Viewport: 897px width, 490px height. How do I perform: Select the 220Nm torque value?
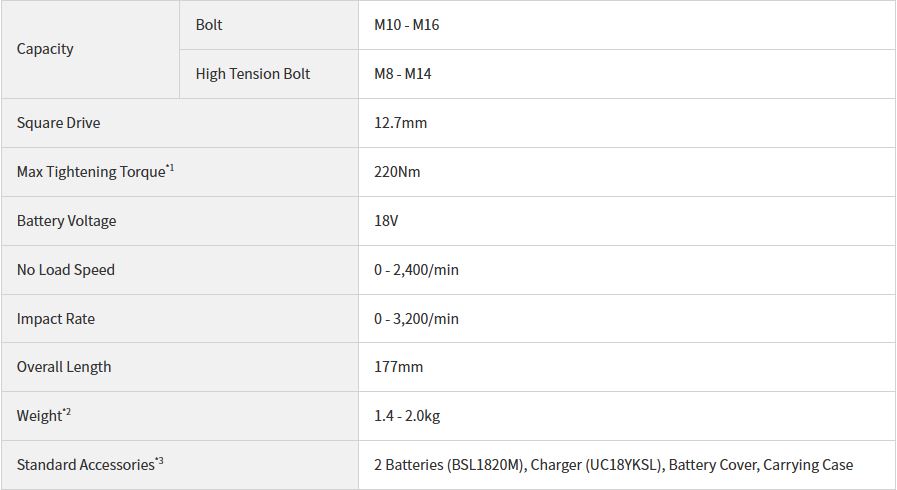pyautogui.click(x=397, y=172)
